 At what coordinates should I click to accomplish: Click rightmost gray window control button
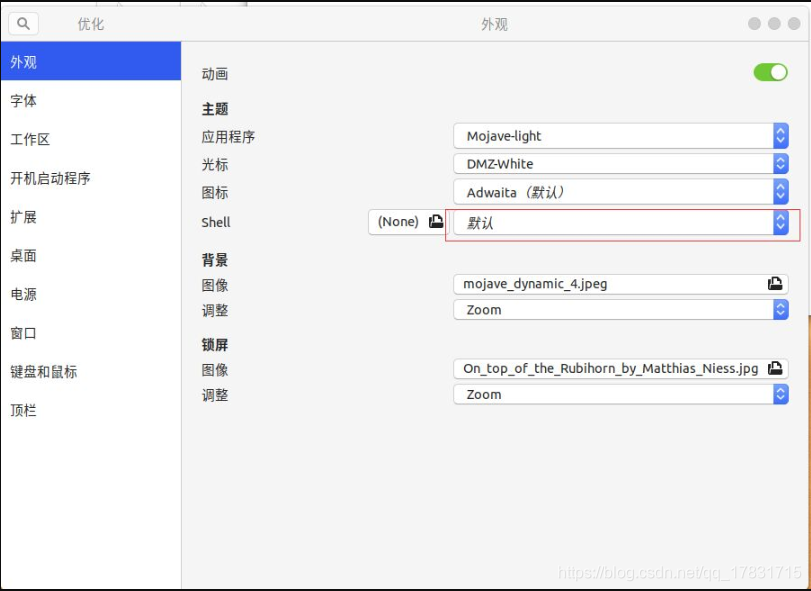point(794,24)
